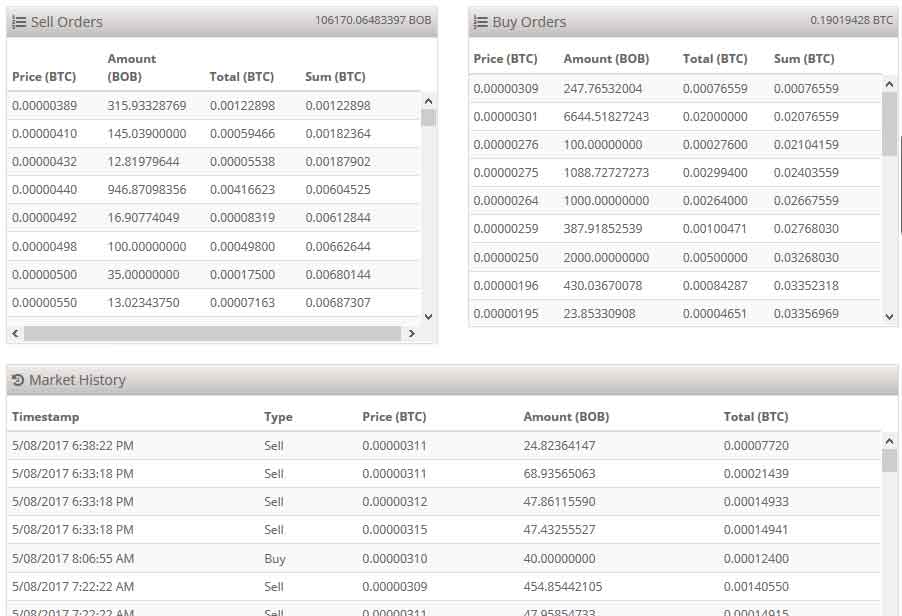Click the Sell Orders horizontal scrollbar right arrow

click(x=411, y=334)
